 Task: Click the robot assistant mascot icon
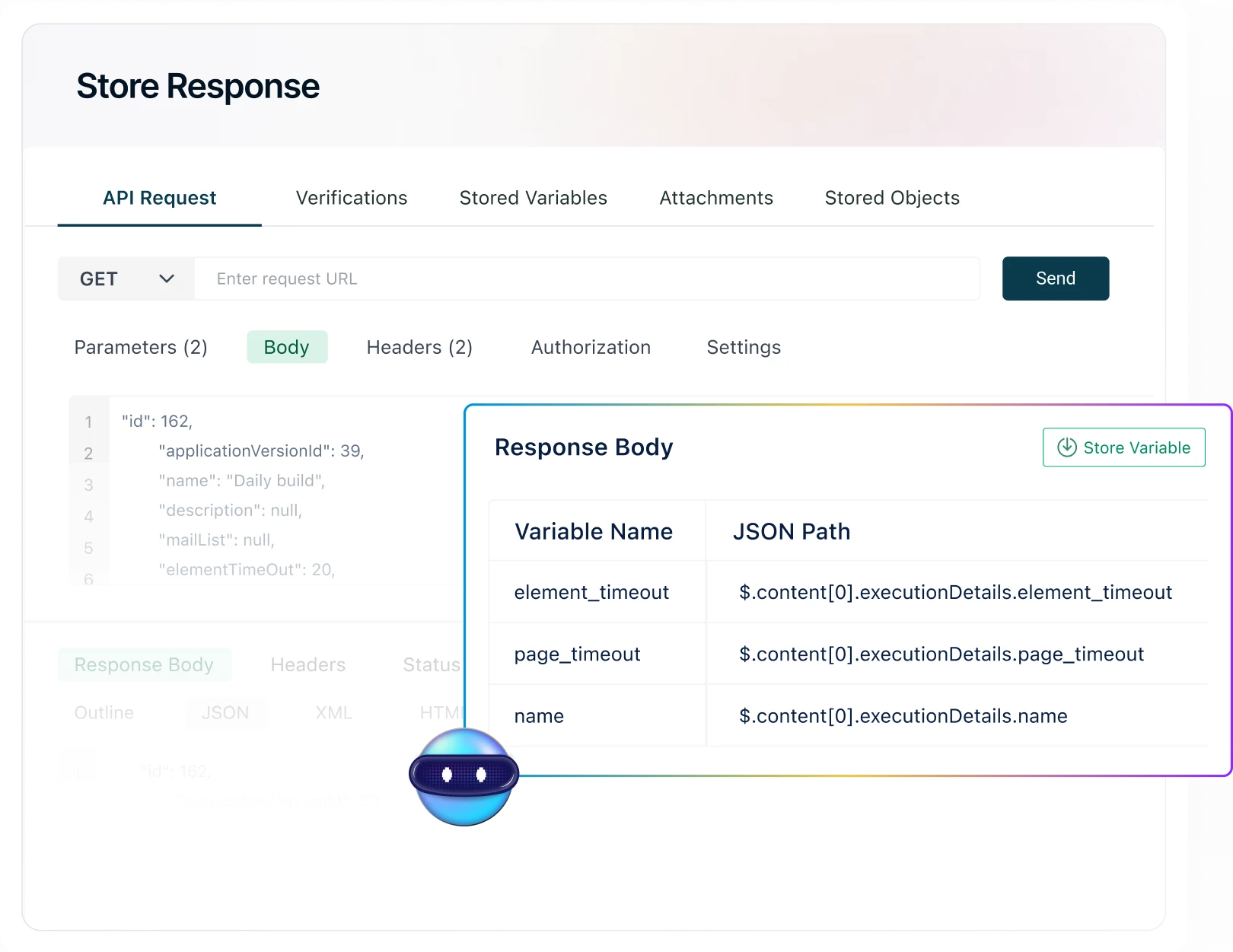click(x=464, y=776)
